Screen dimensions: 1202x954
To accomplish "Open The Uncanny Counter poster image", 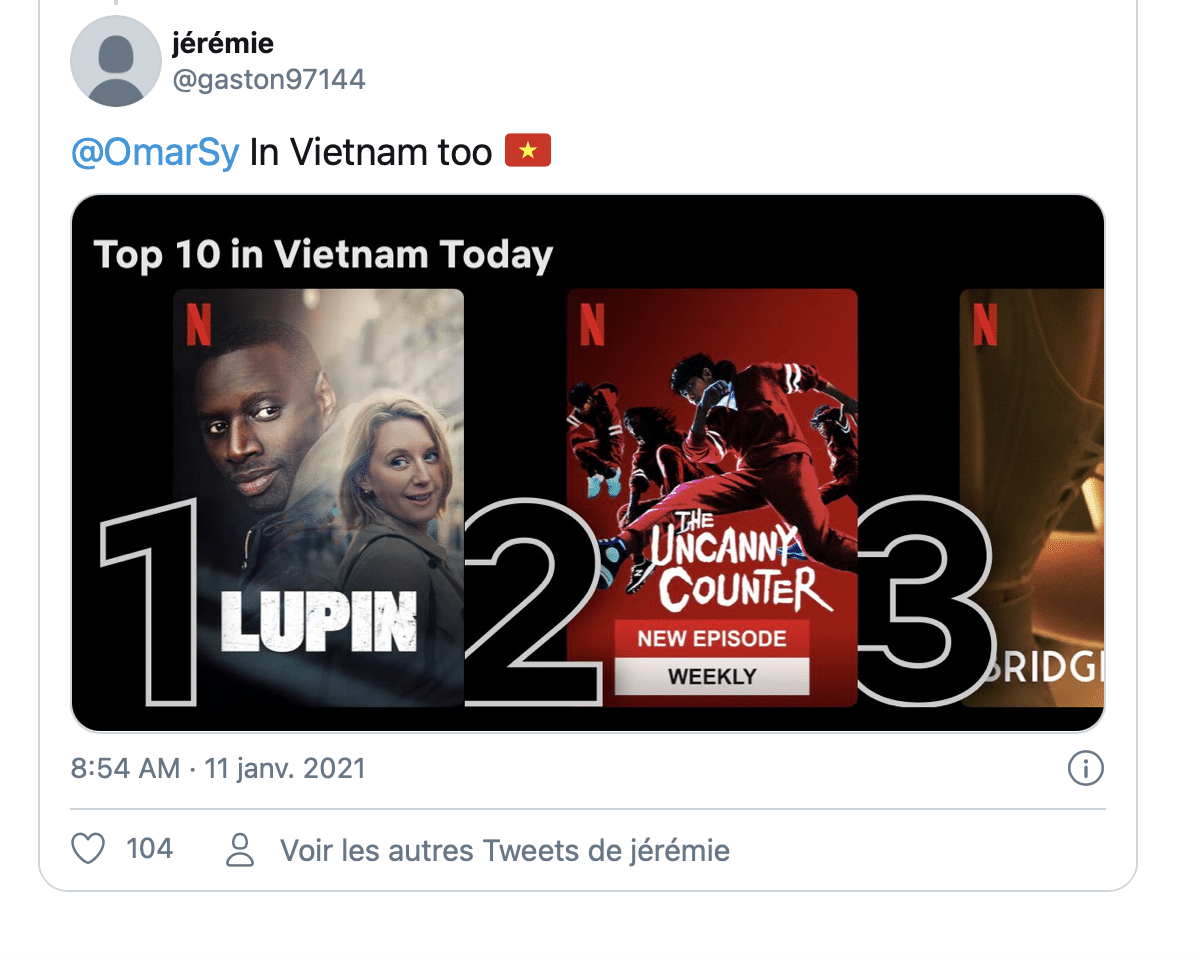I will coord(712,498).
